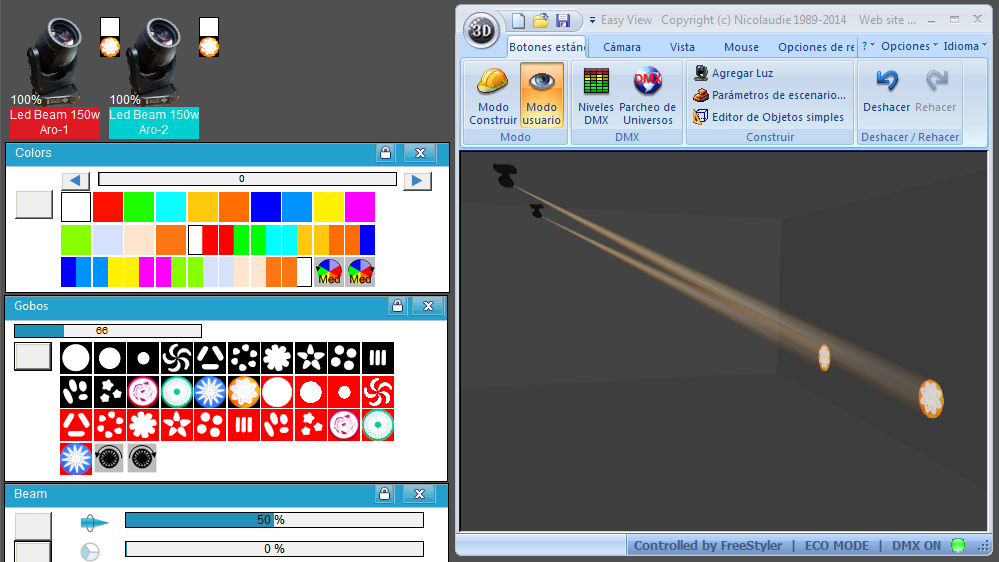The width and height of the screenshot is (999, 562).
Task: Expand the Opciones dropdown menu
Action: click(909, 46)
